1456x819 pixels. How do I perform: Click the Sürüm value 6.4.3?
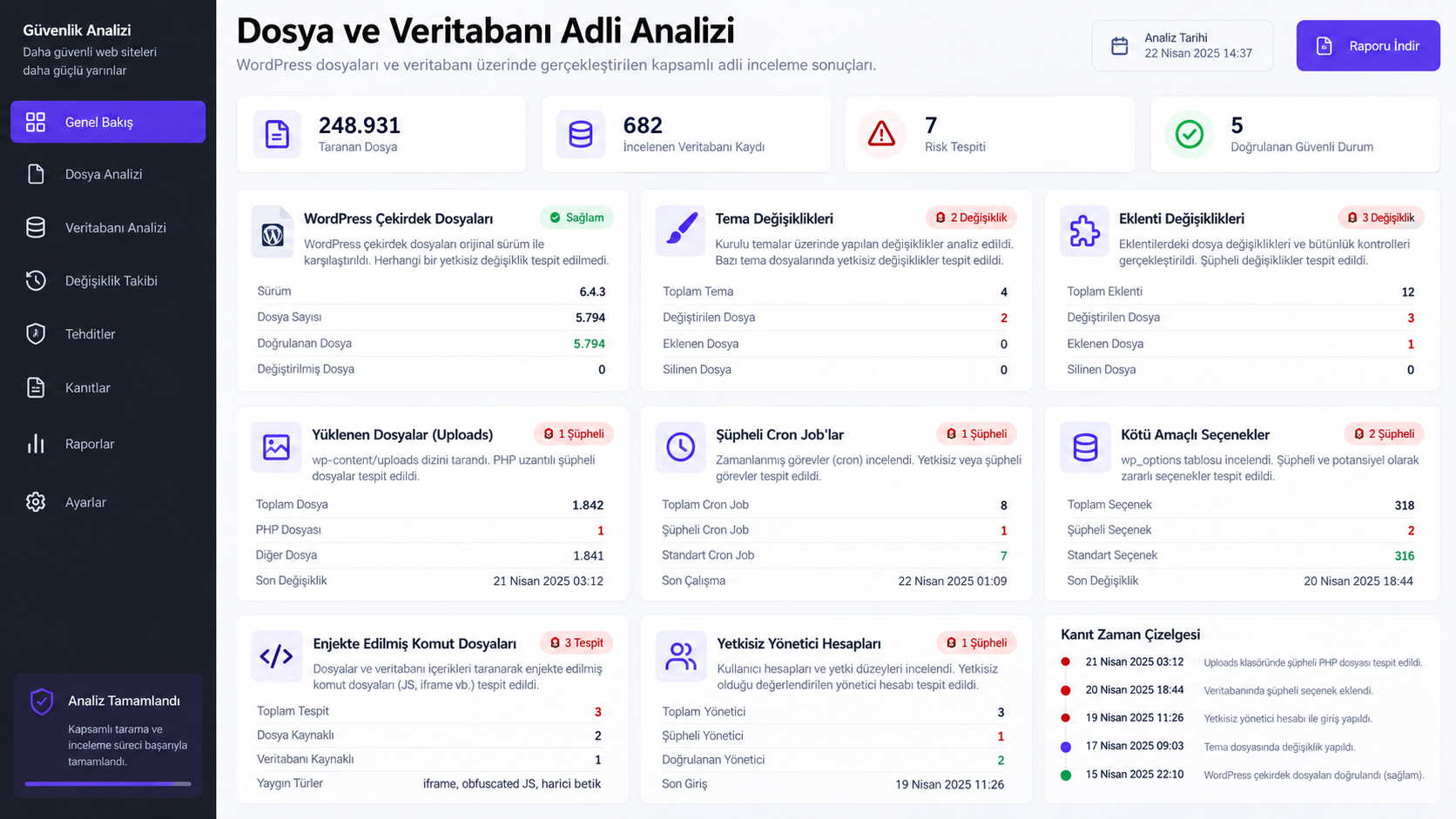(x=592, y=292)
